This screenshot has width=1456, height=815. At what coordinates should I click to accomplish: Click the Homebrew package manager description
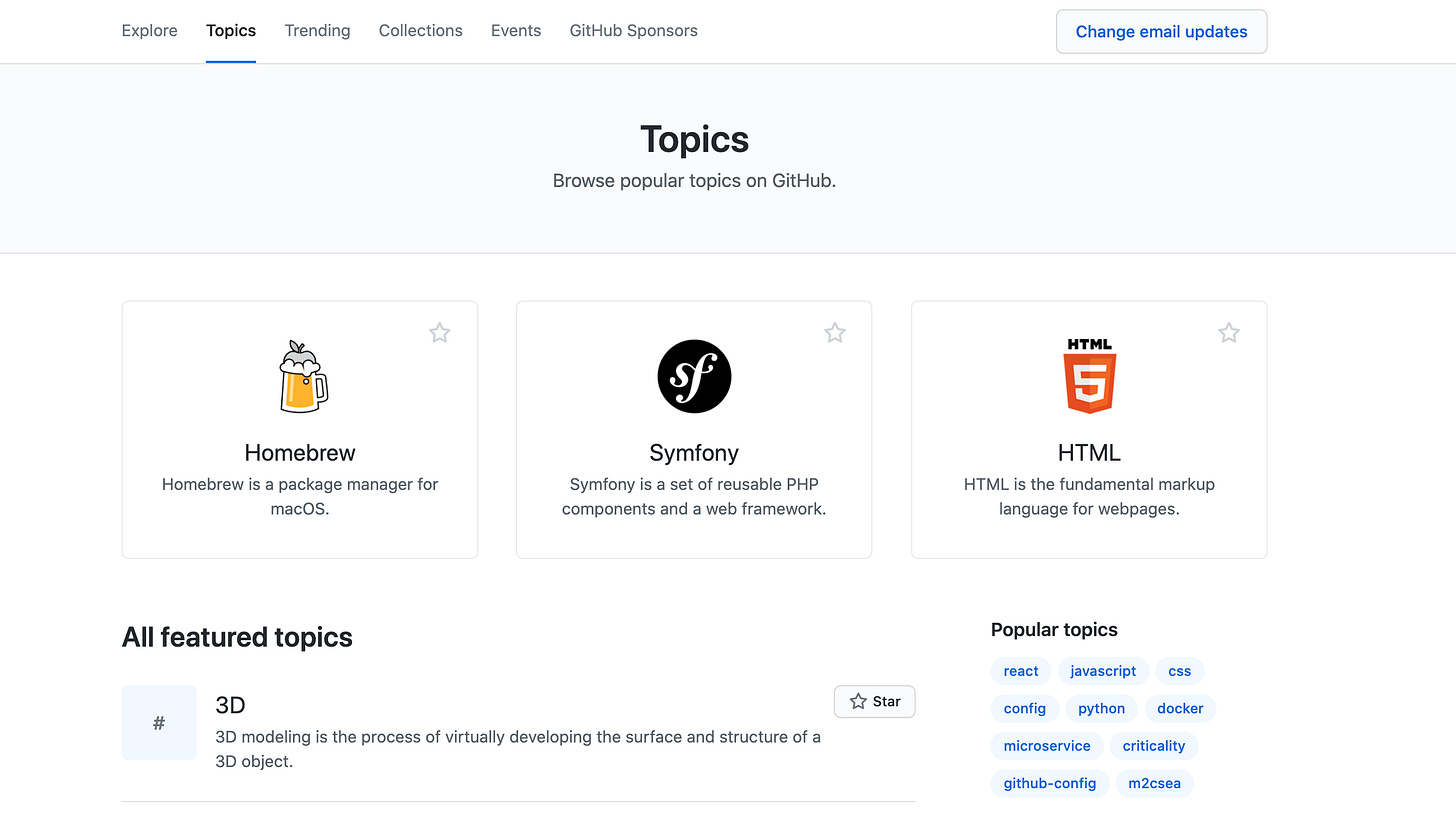[300, 496]
